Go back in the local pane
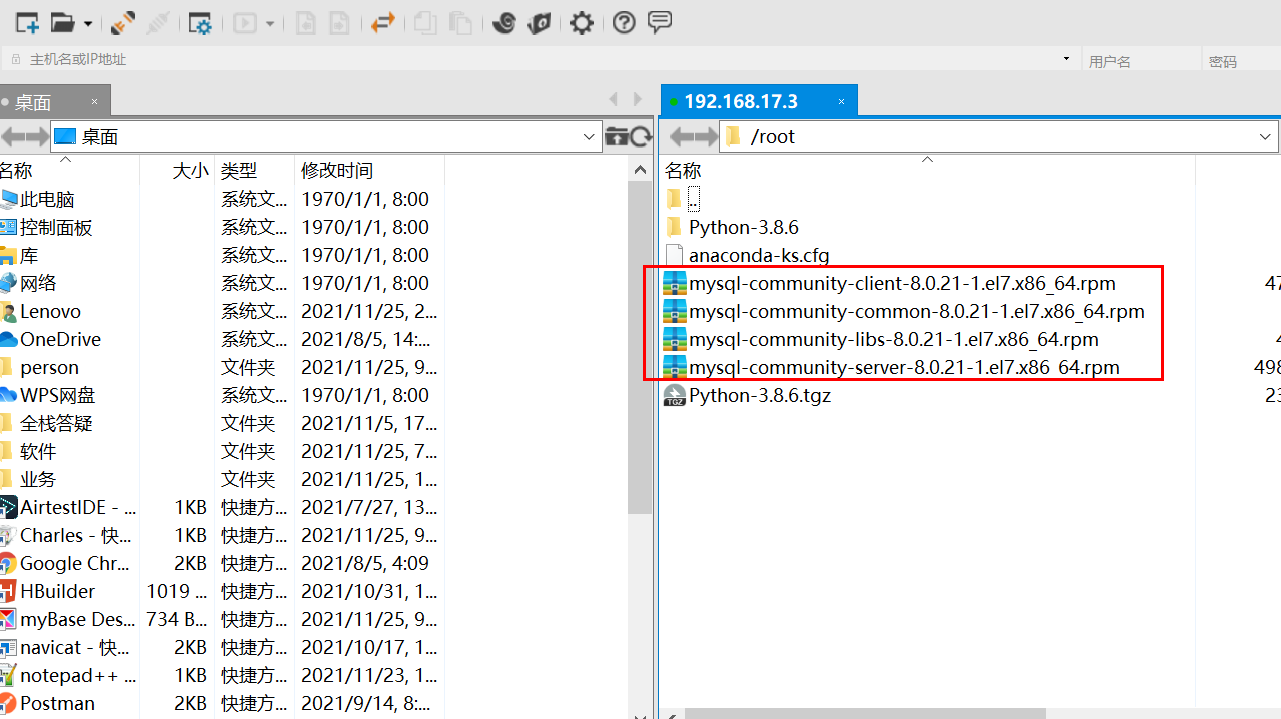This screenshot has width=1281, height=719. [x=11, y=136]
